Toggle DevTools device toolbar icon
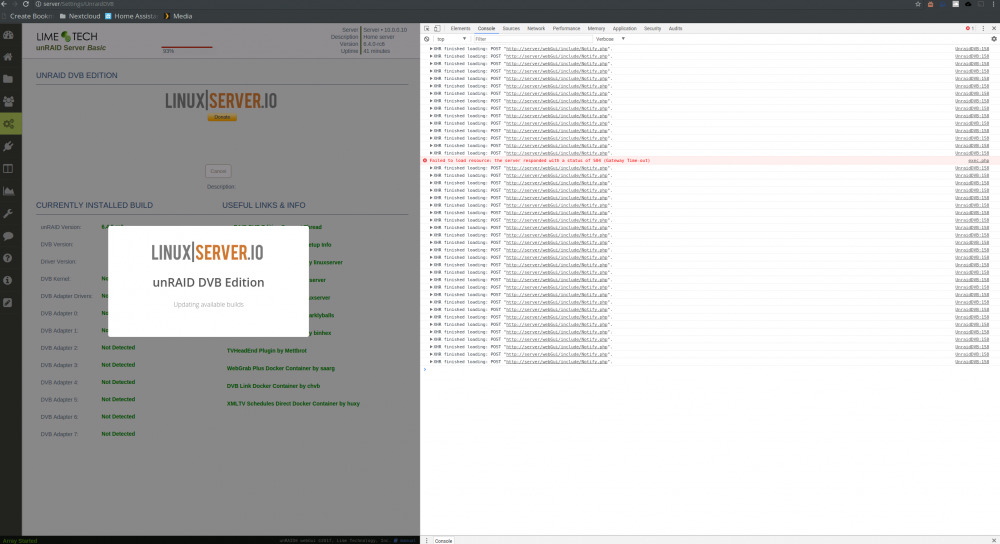Image resolution: width=1000 pixels, height=544 pixels. point(437,29)
